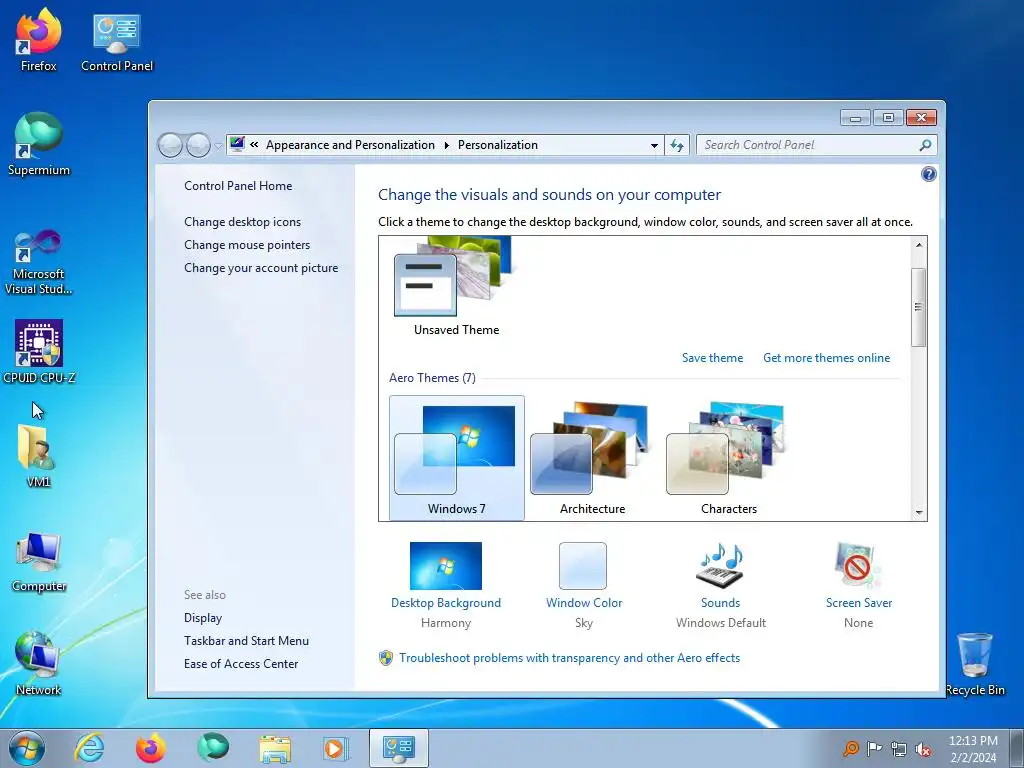Open Windows Explorer from the taskbar
This screenshot has width=1024, height=768.
point(275,748)
